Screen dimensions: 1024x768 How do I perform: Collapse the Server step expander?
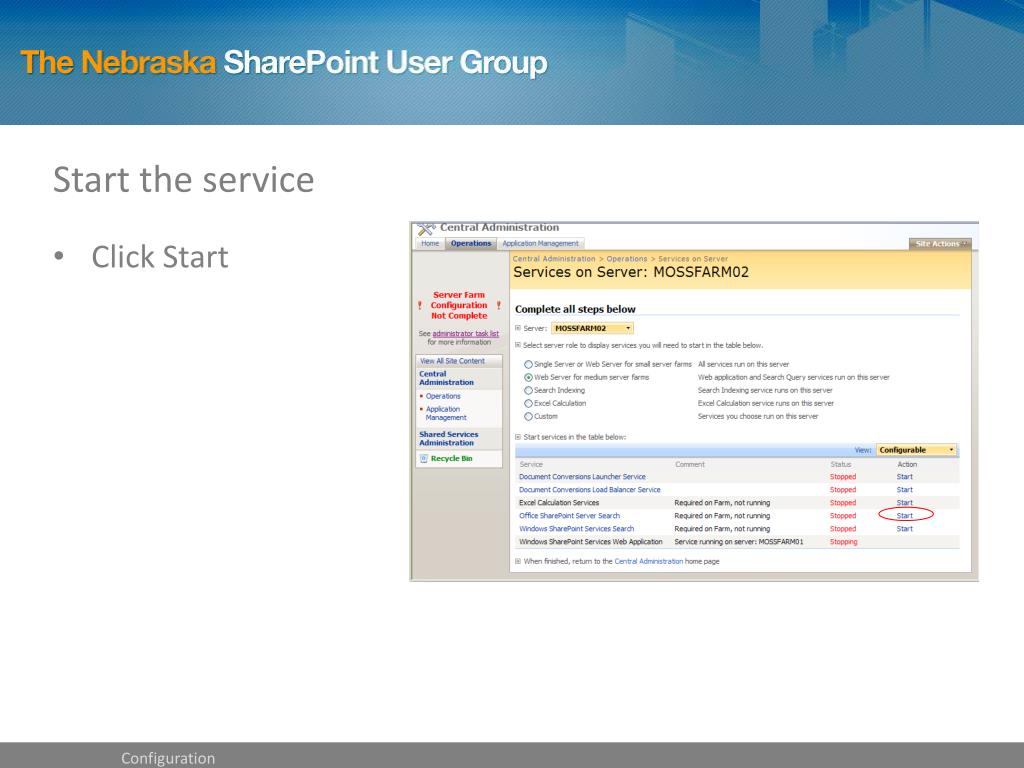click(x=518, y=328)
